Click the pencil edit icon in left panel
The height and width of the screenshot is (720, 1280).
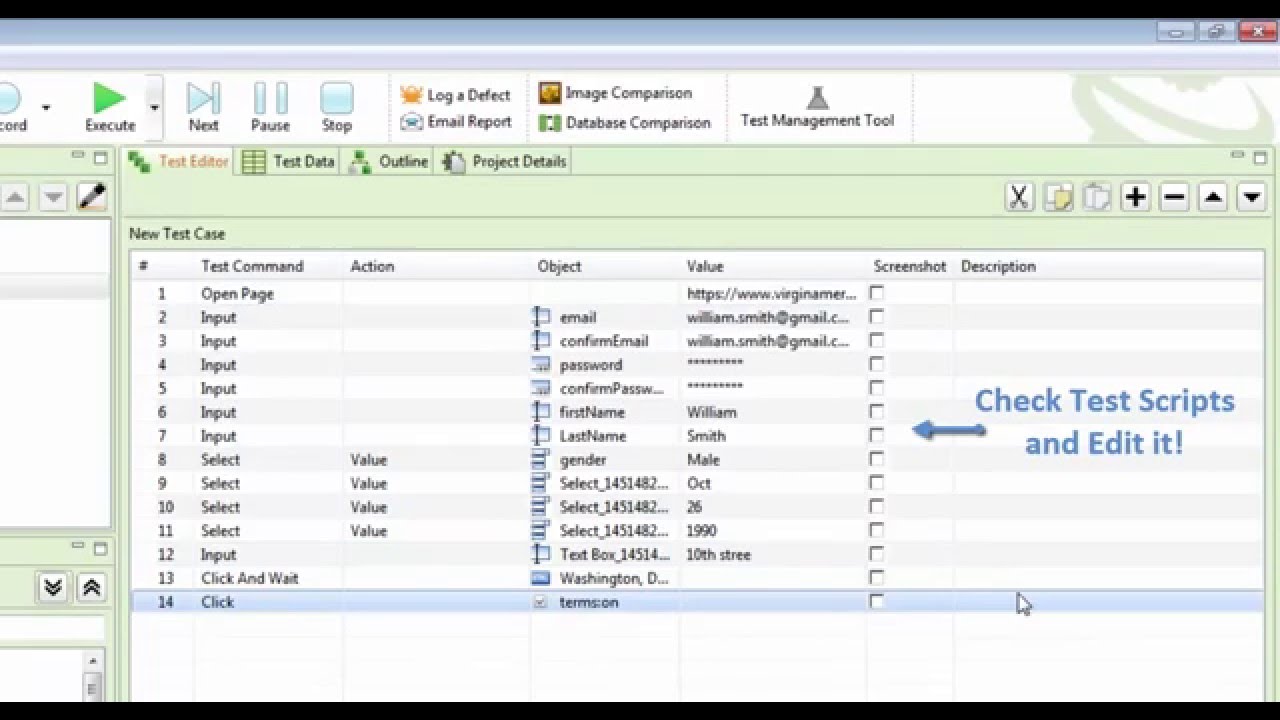(x=92, y=197)
